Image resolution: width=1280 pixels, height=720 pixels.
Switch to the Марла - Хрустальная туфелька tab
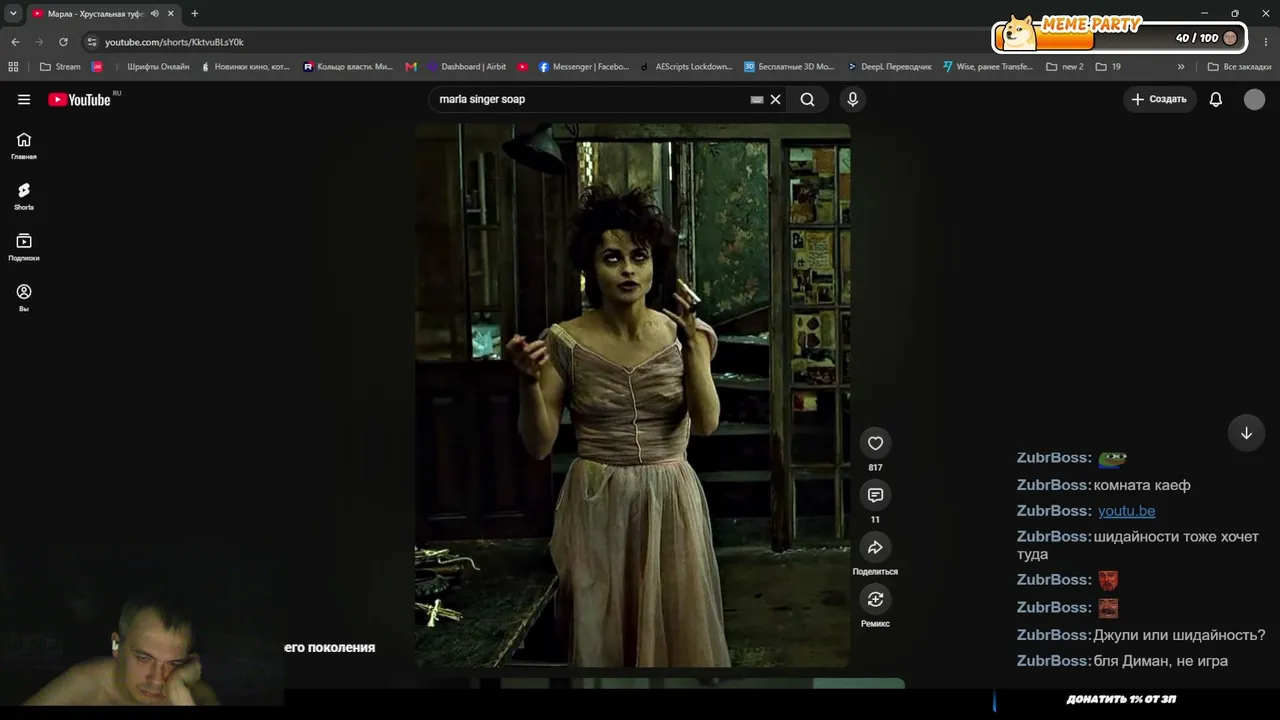pos(96,14)
